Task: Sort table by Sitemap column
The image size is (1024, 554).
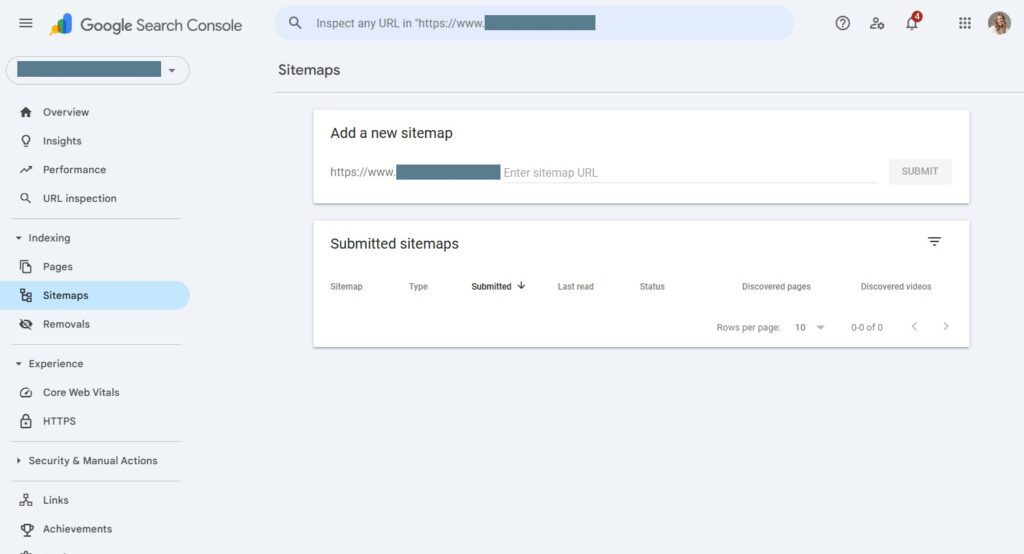Action: 346,287
